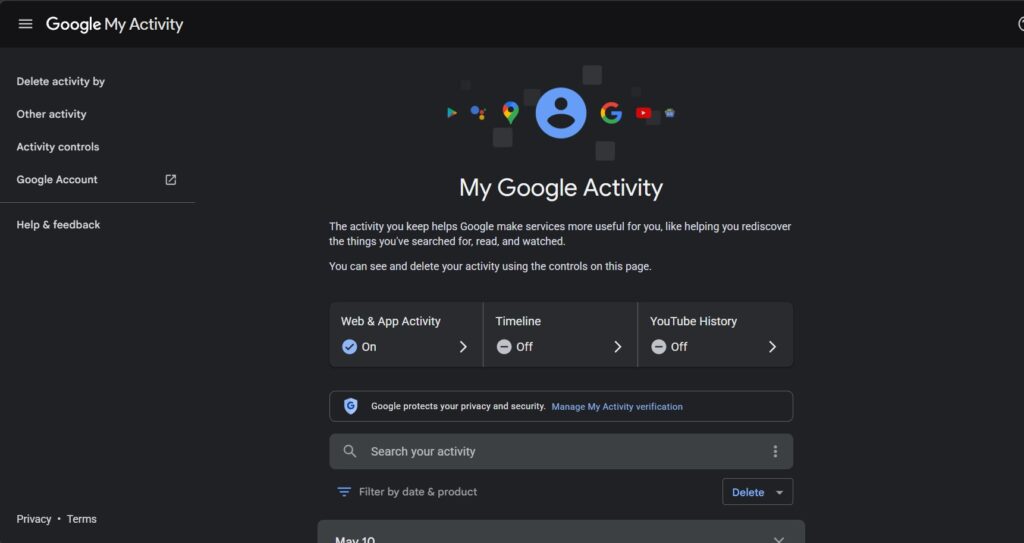Click the Google G logo icon
Viewport: 1024px width, 543px height.
611,113
